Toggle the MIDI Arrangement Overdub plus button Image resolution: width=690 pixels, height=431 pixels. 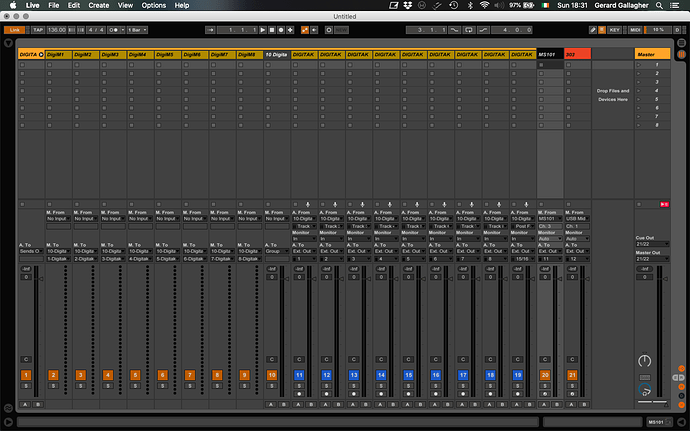pos(290,30)
